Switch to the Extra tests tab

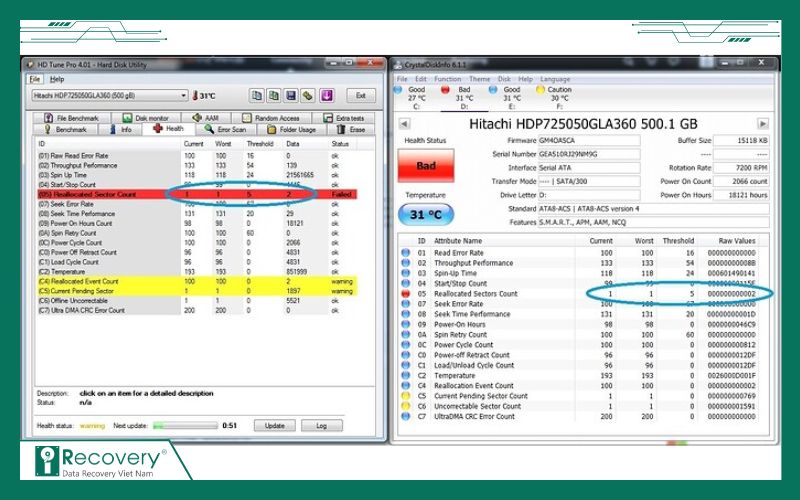pyautogui.click(x=343, y=118)
